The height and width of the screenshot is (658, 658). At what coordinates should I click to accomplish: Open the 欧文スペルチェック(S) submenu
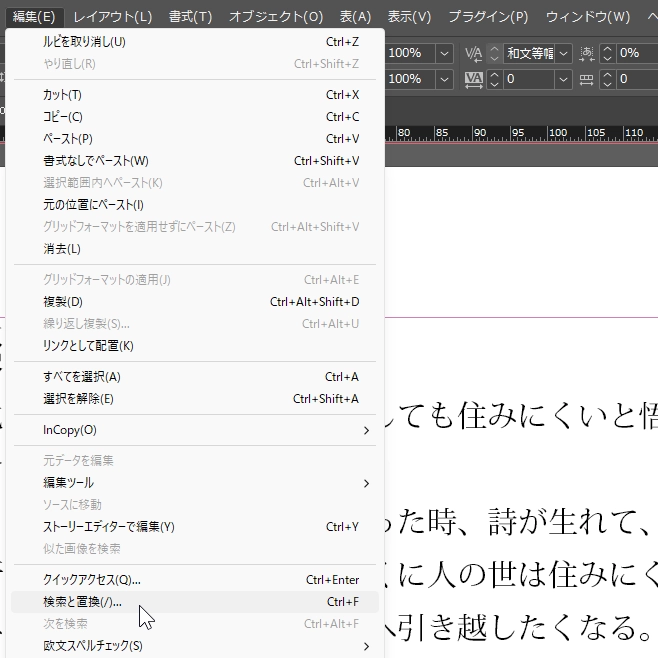click(x=366, y=646)
